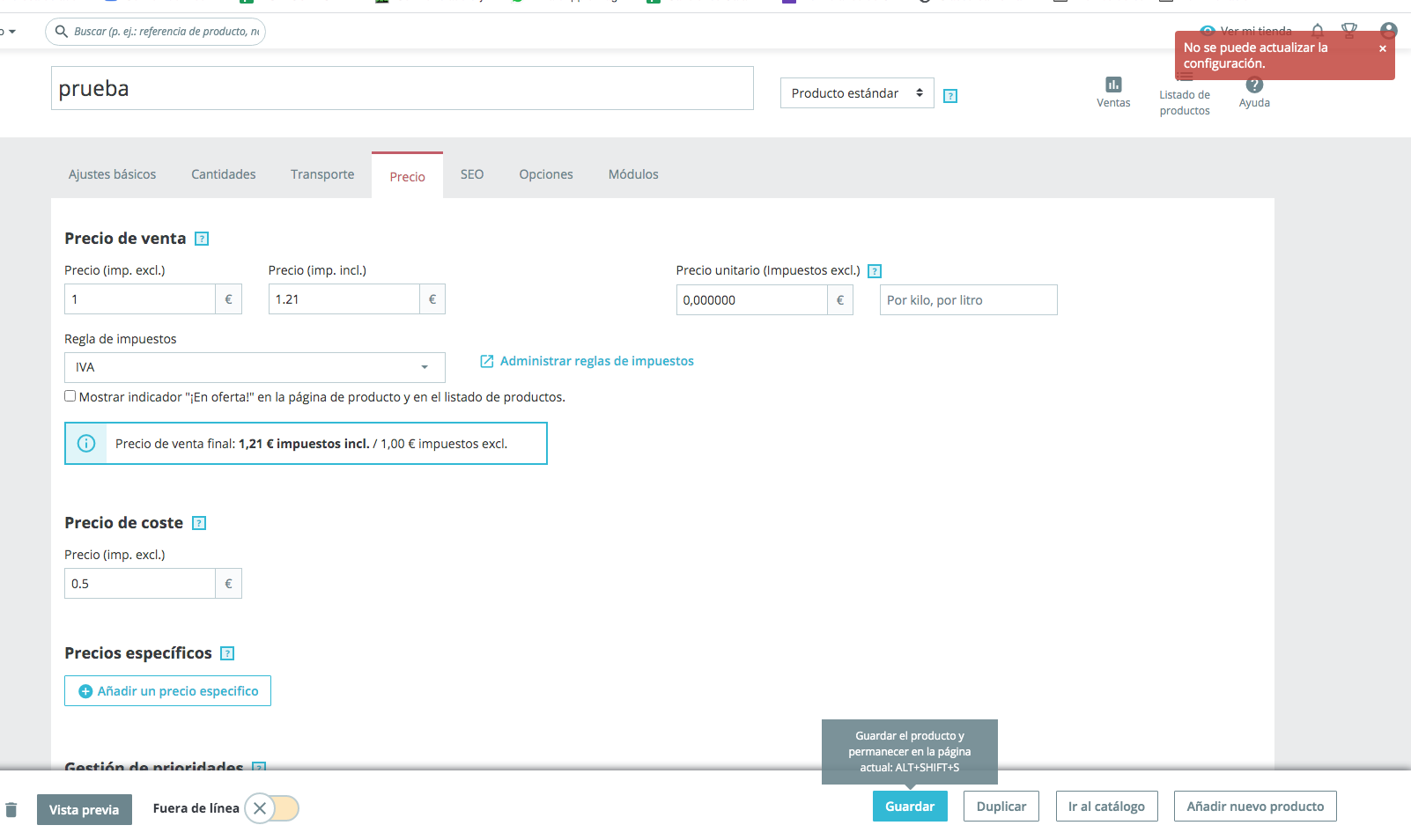This screenshot has height=840, width=1411.
Task: Dismiss the red error notification
Action: pos(1383,48)
